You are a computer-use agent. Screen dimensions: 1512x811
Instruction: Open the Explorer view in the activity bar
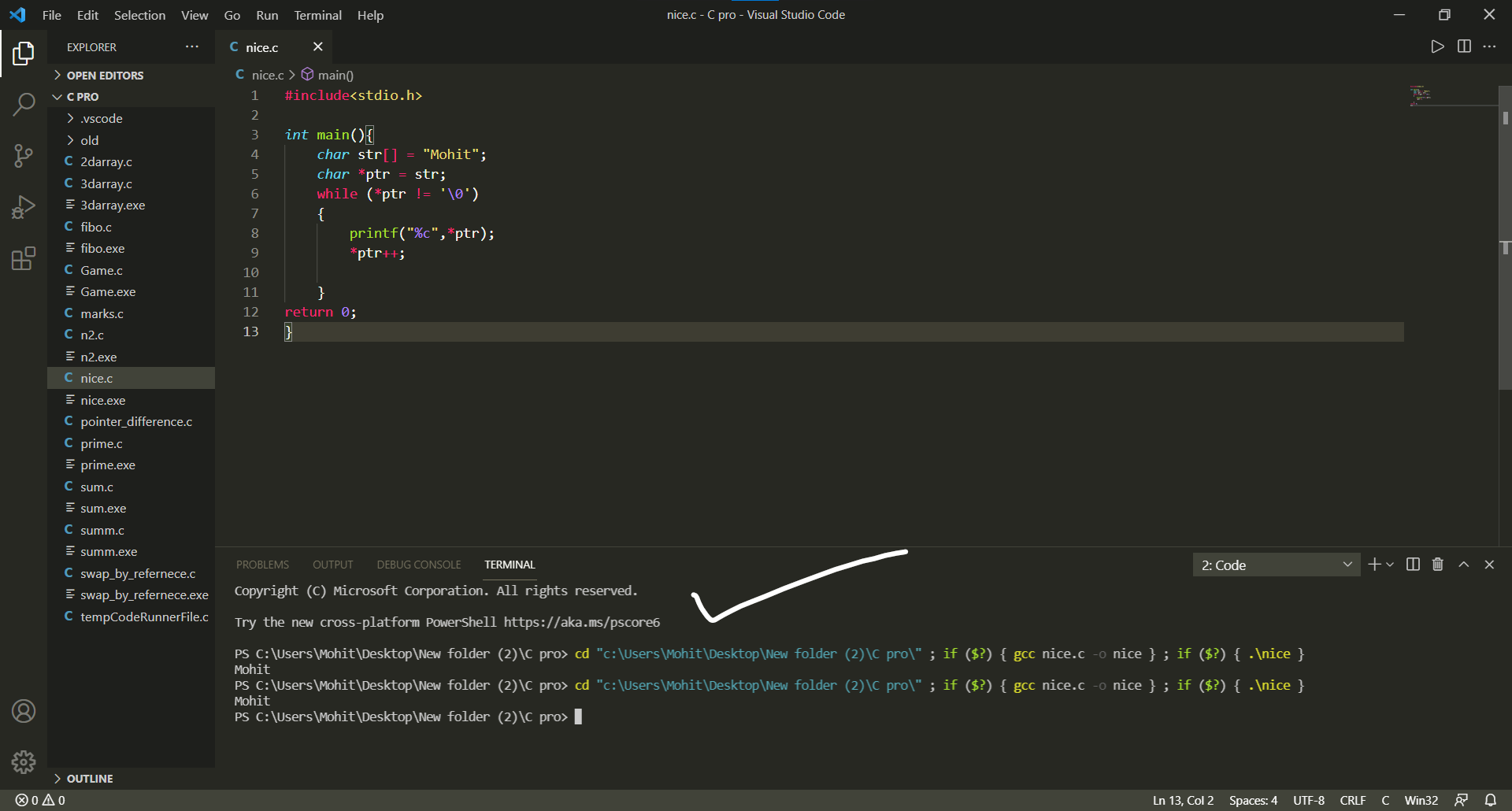[x=24, y=53]
